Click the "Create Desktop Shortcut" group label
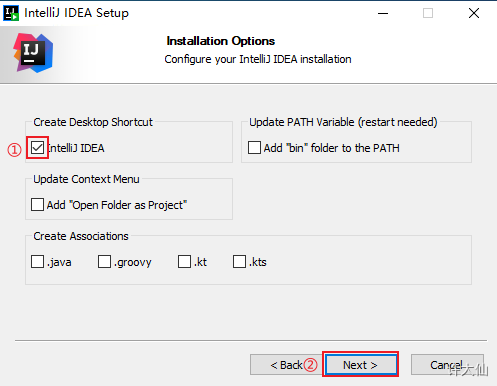Screen dimensions: 497x386 (x=93, y=122)
